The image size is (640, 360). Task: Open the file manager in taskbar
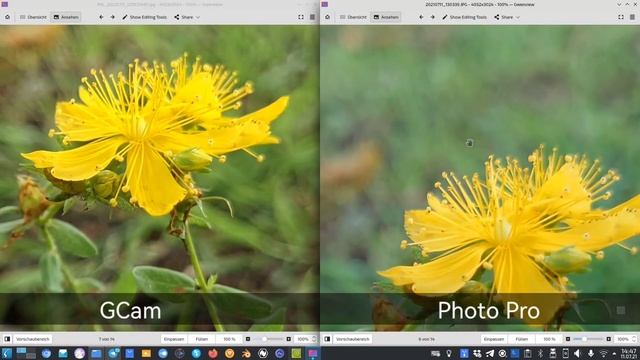point(96,353)
